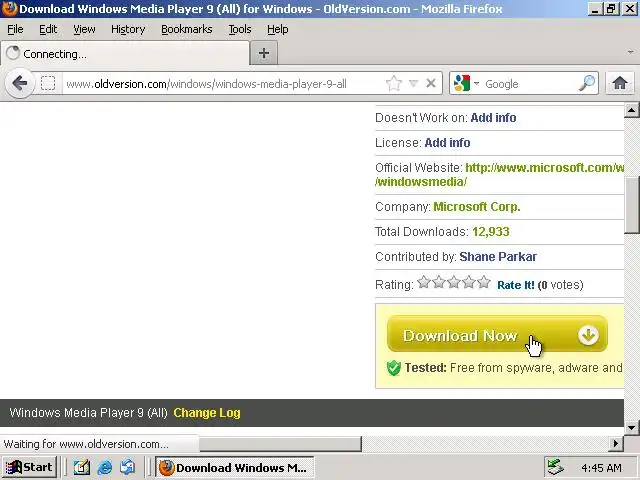Open the Help menu
The width and height of the screenshot is (640, 480).
tap(278, 29)
